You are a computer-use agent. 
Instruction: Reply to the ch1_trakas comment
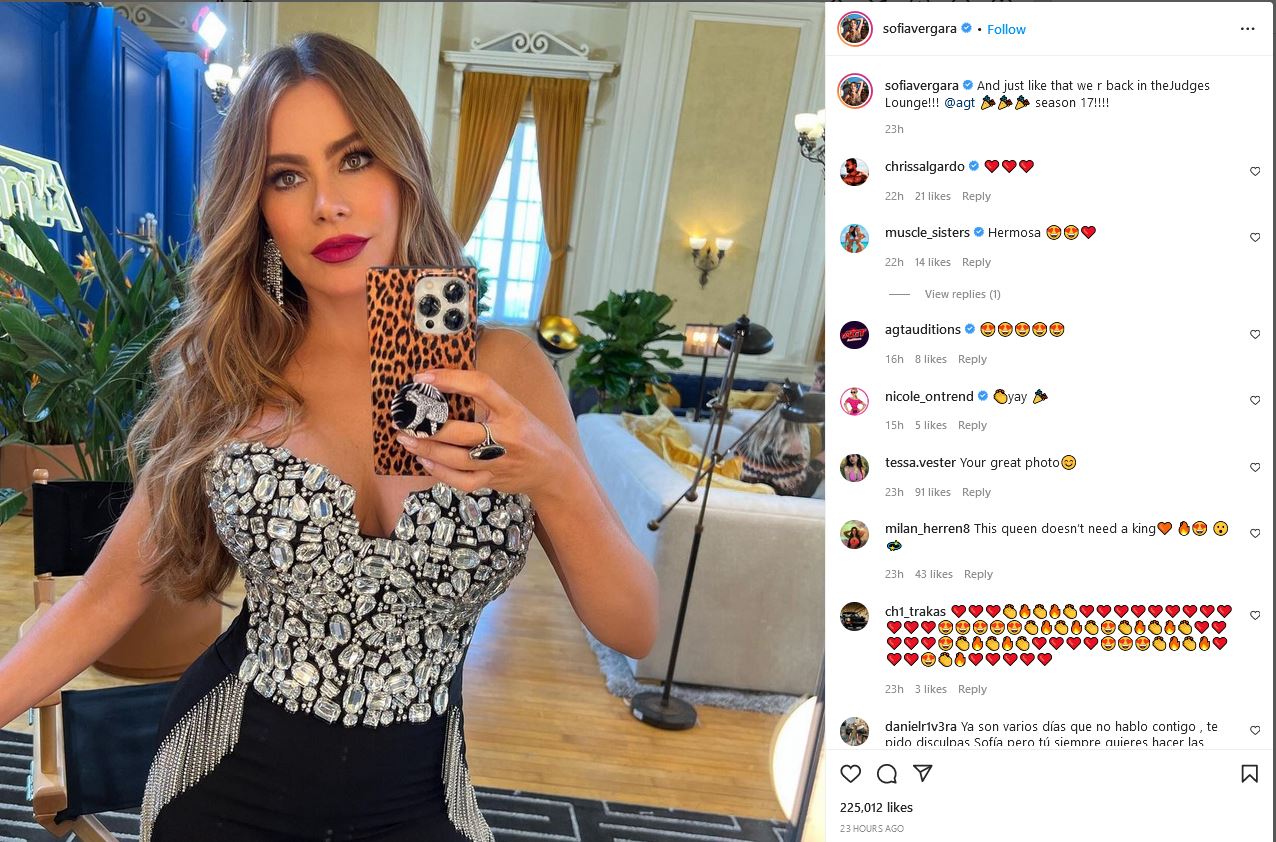[972, 689]
